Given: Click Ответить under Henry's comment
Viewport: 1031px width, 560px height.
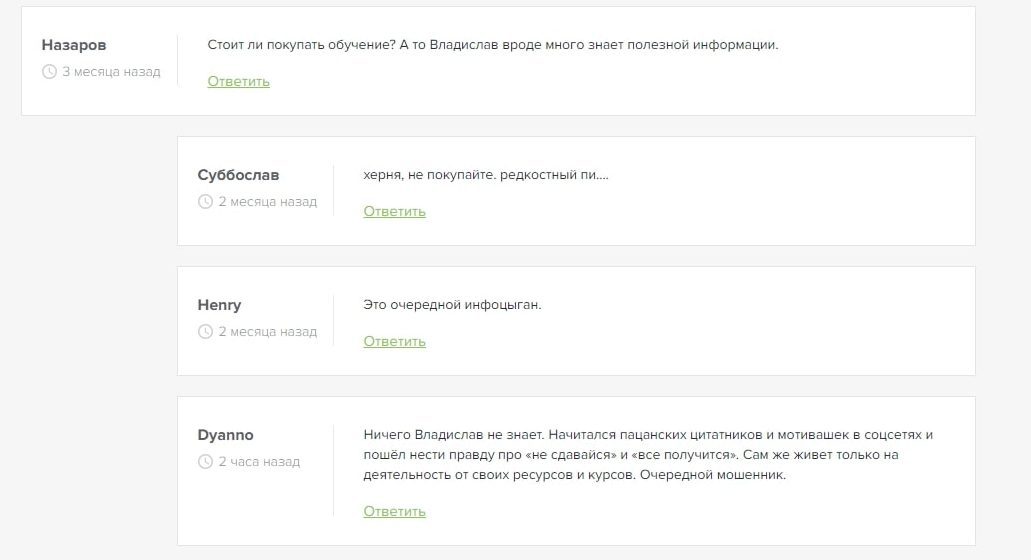Looking at the screenshot, I should [x=395, y=342].
